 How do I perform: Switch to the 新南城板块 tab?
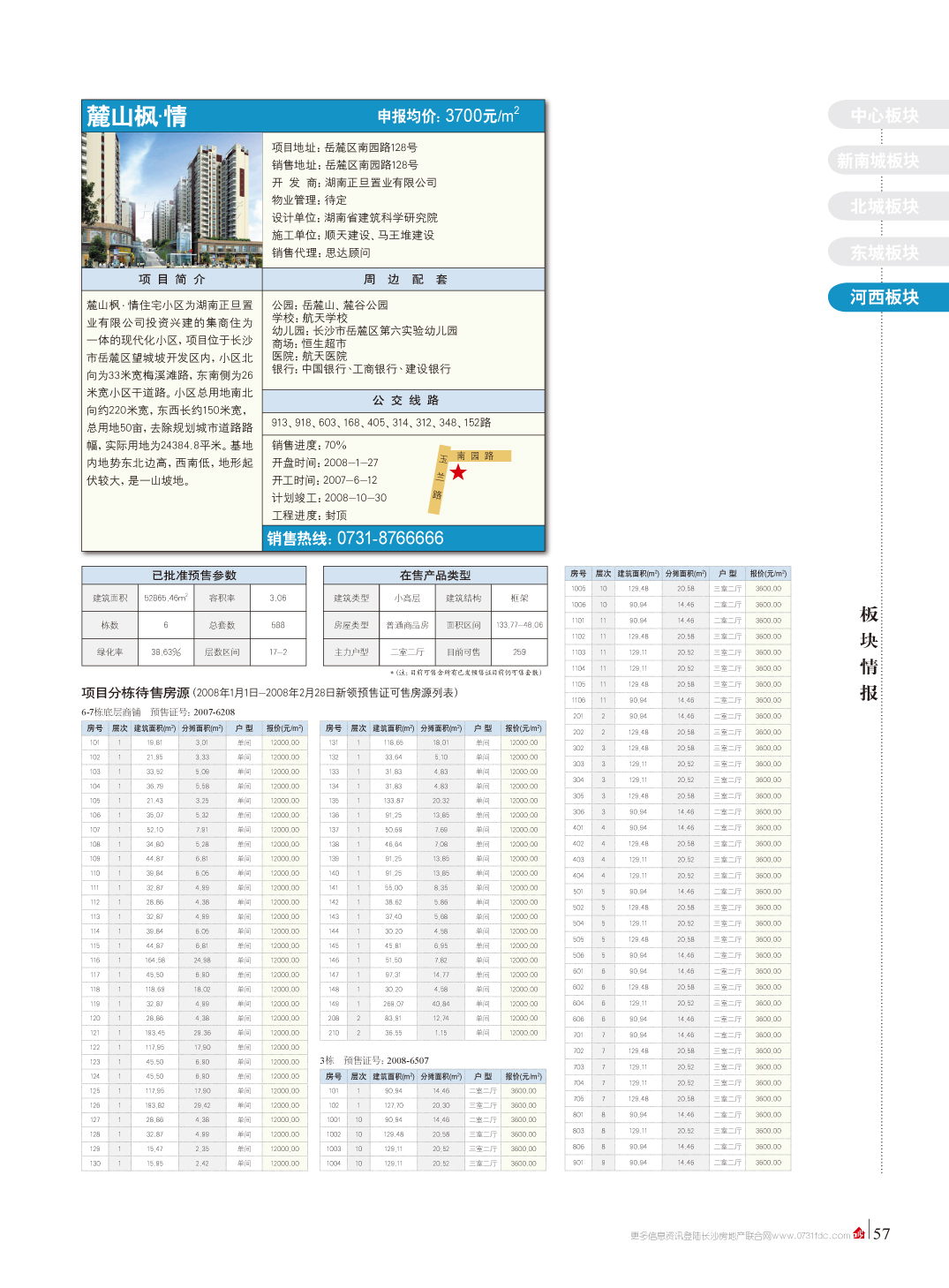pos(879,161)
